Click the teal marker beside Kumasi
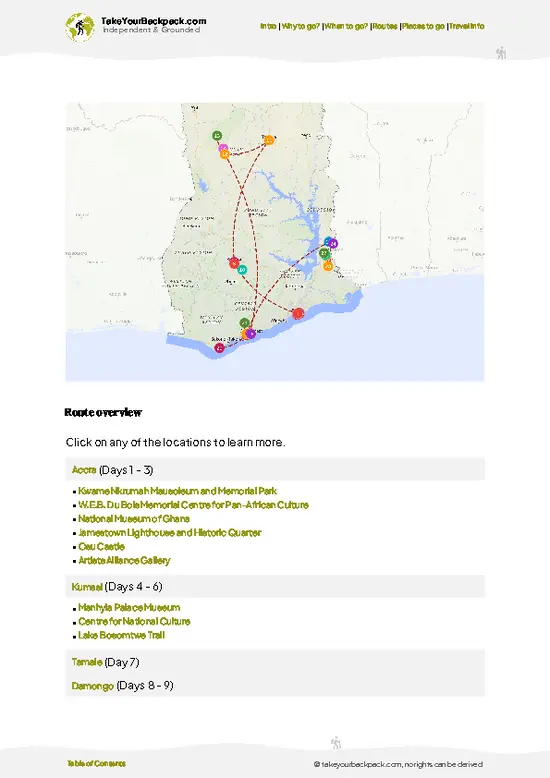This screenshot has width=550, height=778. (x=242, y=270)
